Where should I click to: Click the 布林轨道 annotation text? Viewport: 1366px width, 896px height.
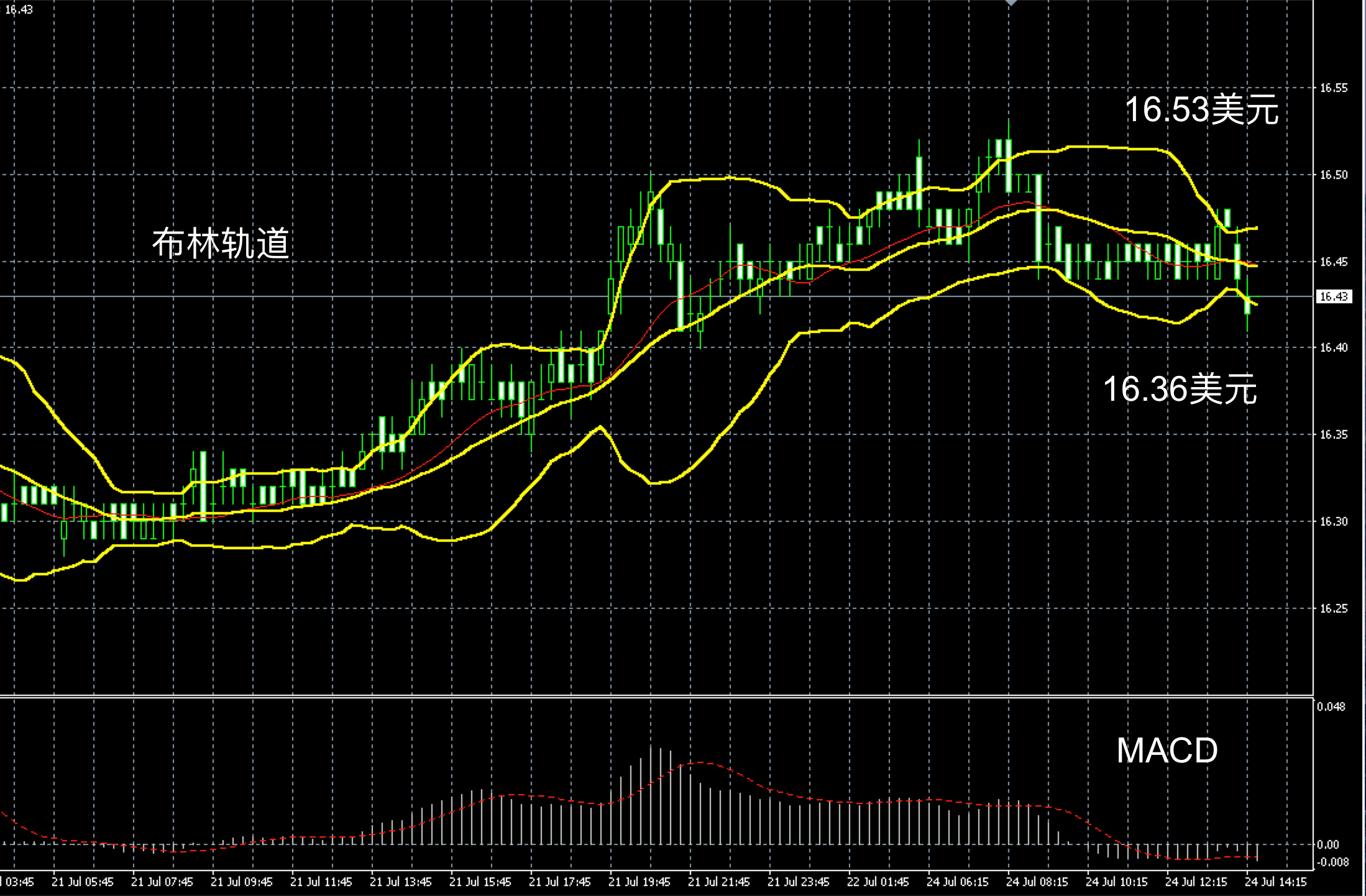(x=221, y=243)
